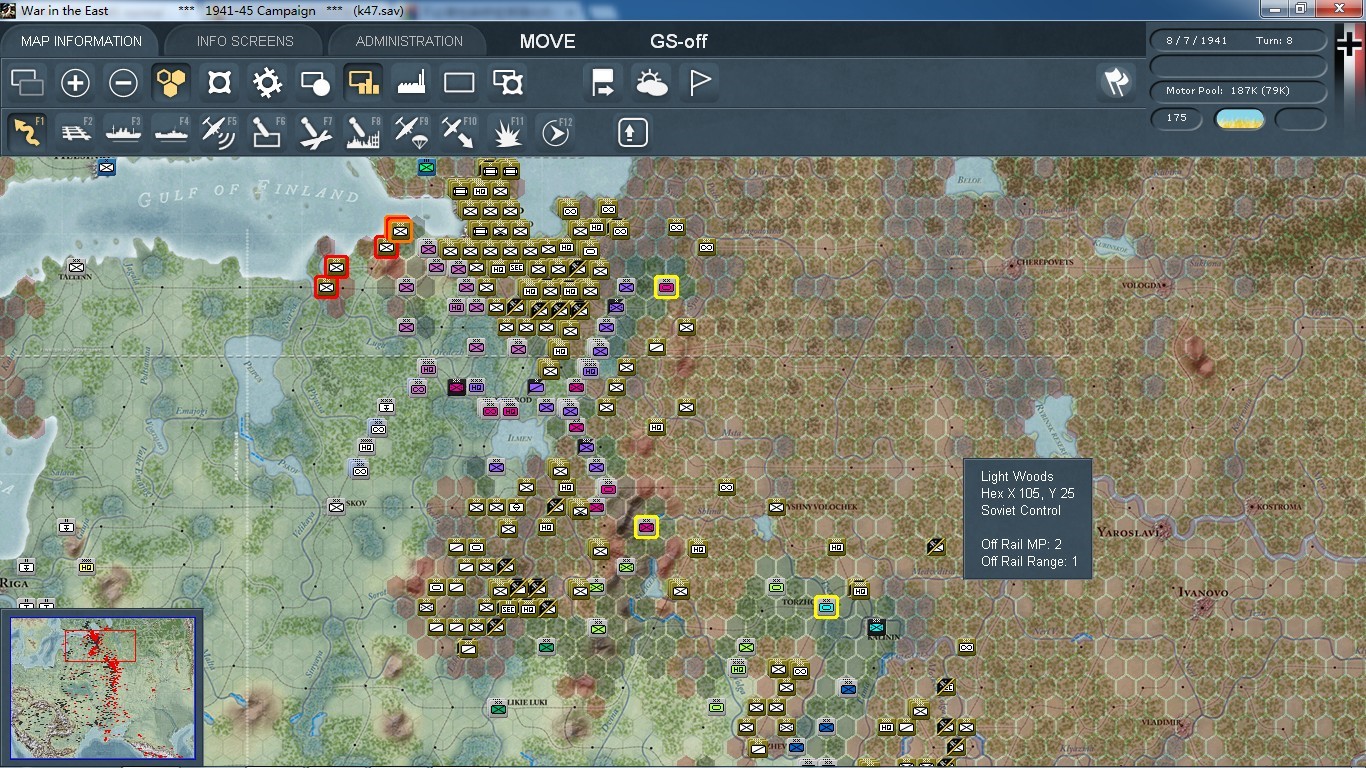Image resolution: width=1366 pixels, height=768 pixels.
Task: Click the Riga city label
Action: 13,581
